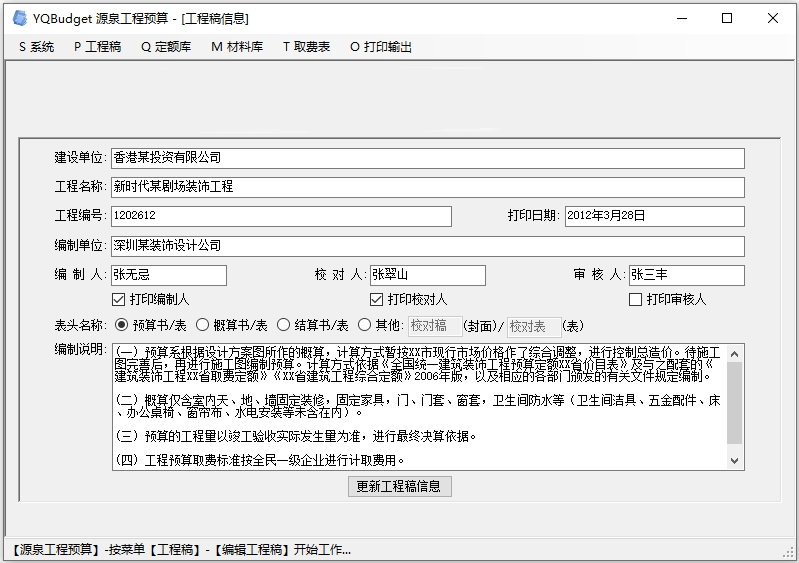799x563 pixels.
Task: Click inside the 编制说明 text area
Action: pyautogui.click(x=419, y=407)
